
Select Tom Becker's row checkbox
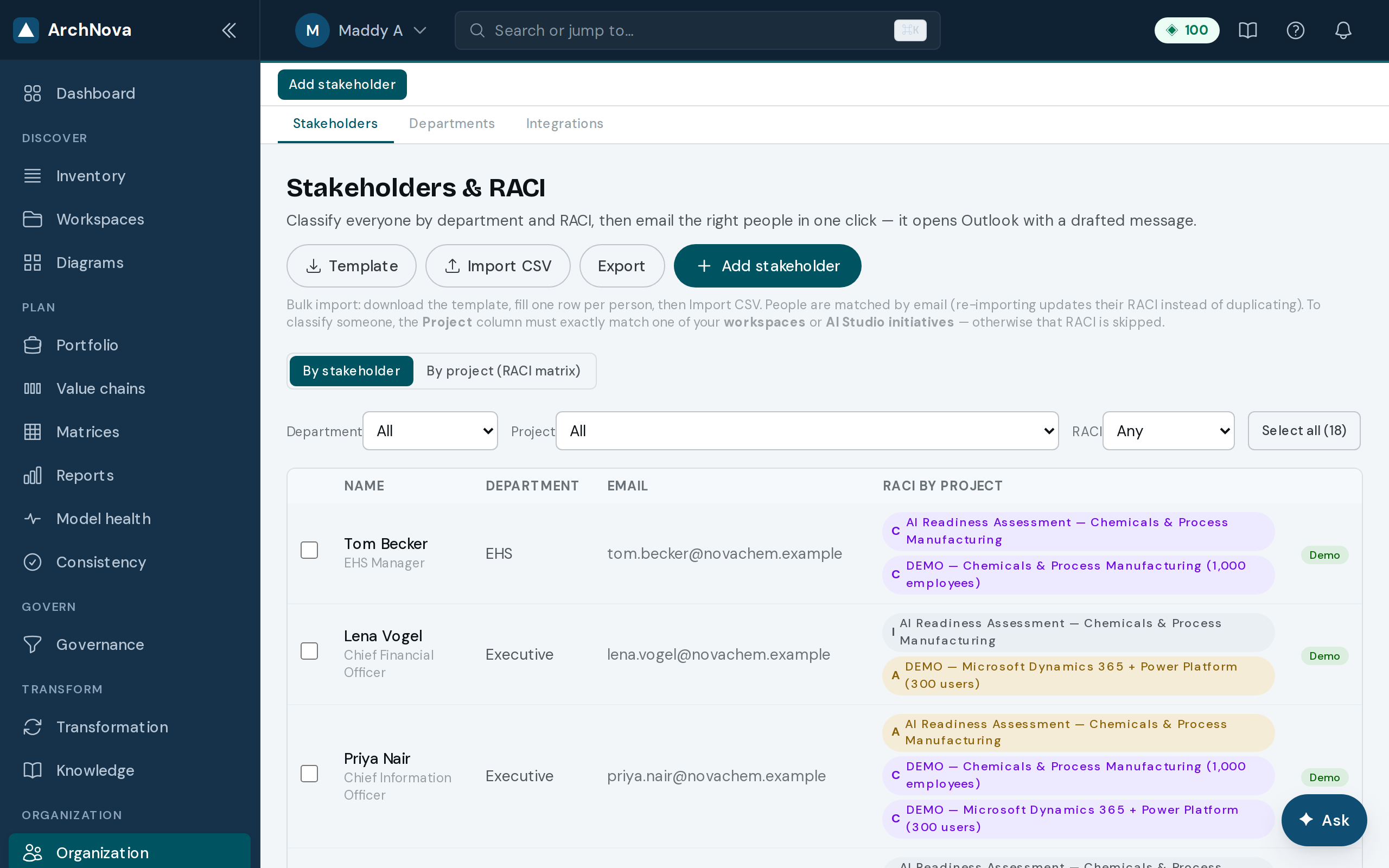click(x=309, y=550)
